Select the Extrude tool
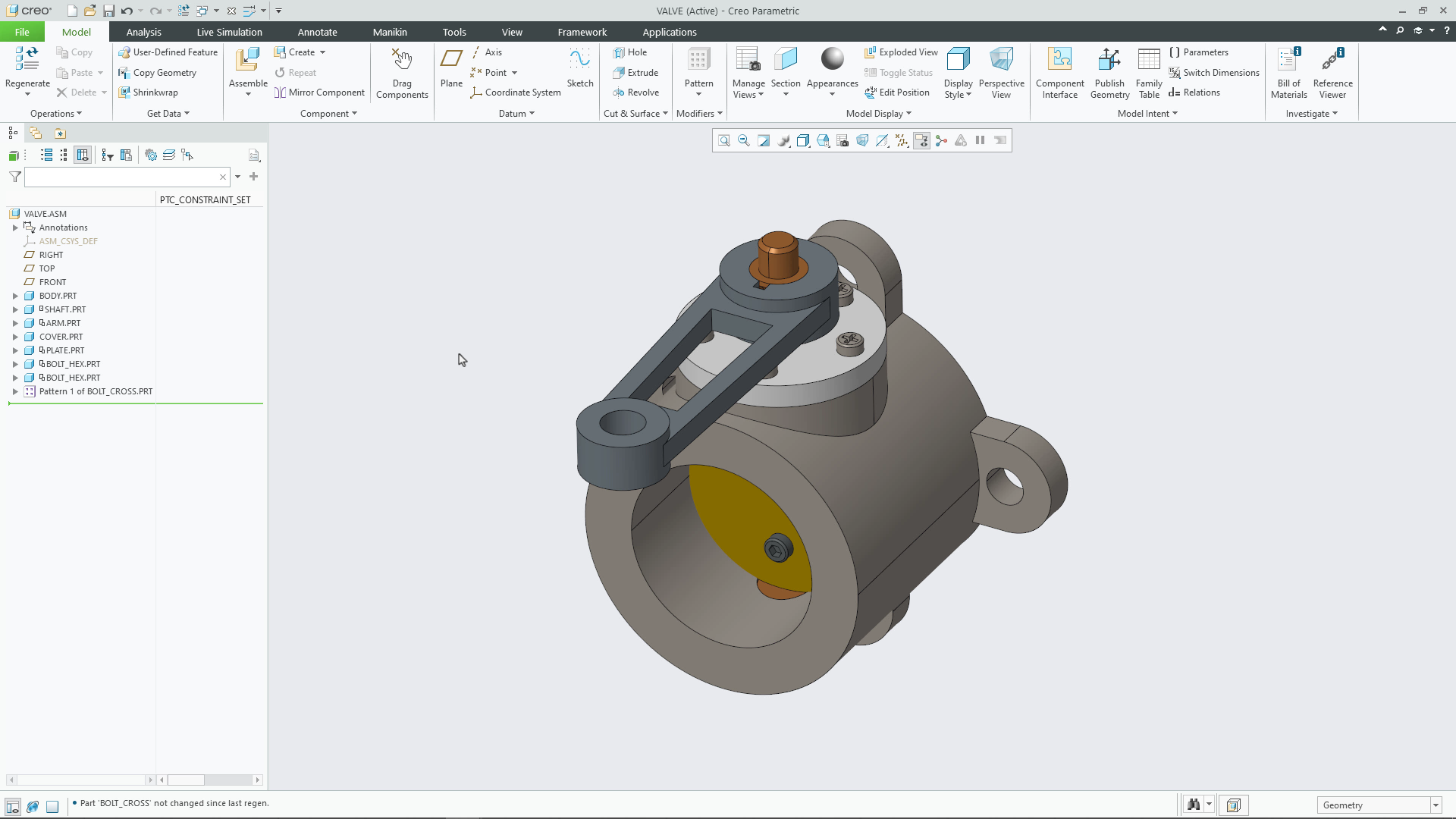Image resolution: width=1456 pixels, height=819 pixels. pos(635,73)
